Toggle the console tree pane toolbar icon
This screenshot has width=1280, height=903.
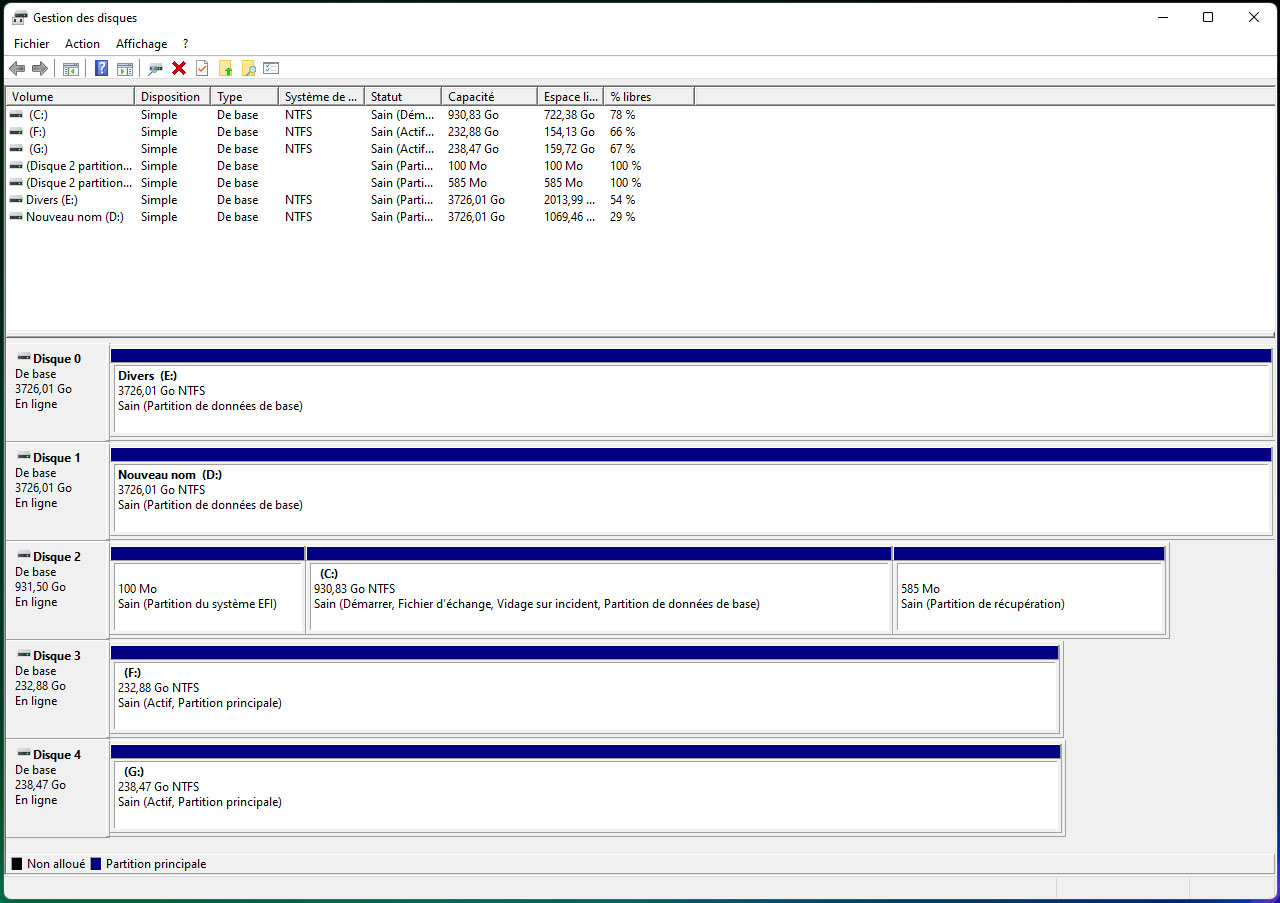[71, 68]
